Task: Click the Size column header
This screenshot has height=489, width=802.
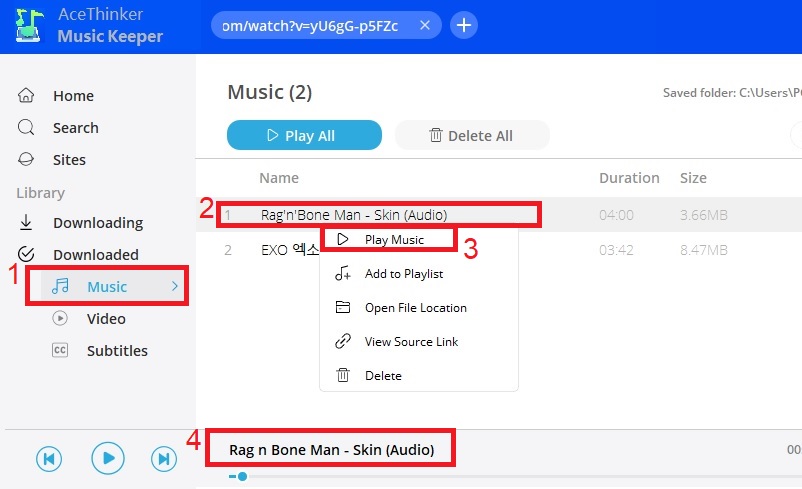Action: pyautogui.click(x=693, y=178)
